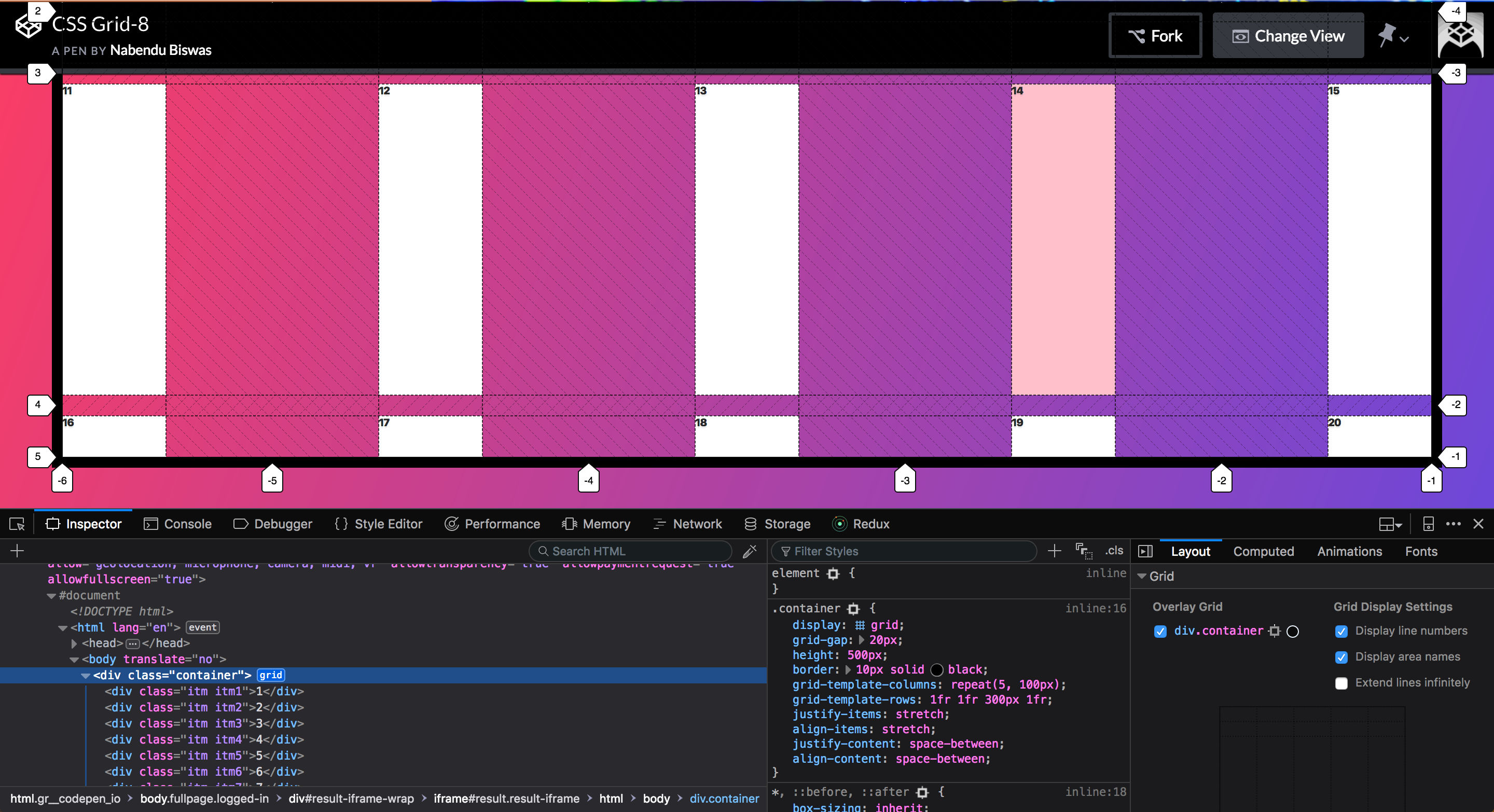Click the eyedropper color picker icon

point(750,551)
